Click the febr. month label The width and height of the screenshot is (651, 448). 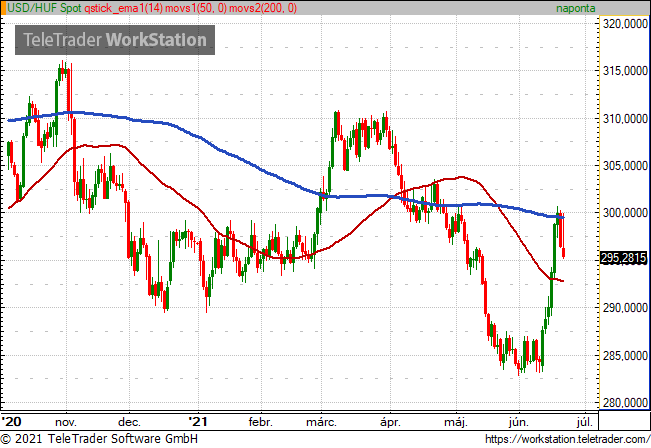(261, 423)
